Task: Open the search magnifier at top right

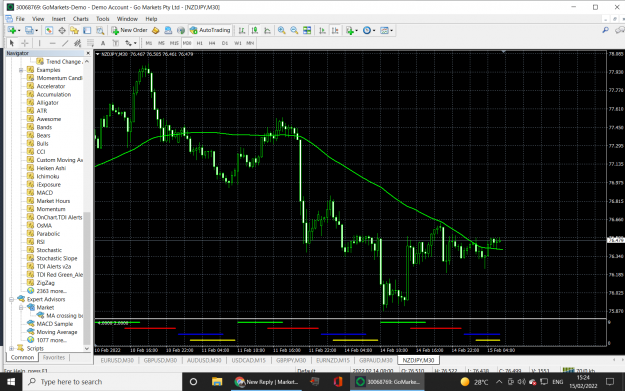Action: point(605,30)
